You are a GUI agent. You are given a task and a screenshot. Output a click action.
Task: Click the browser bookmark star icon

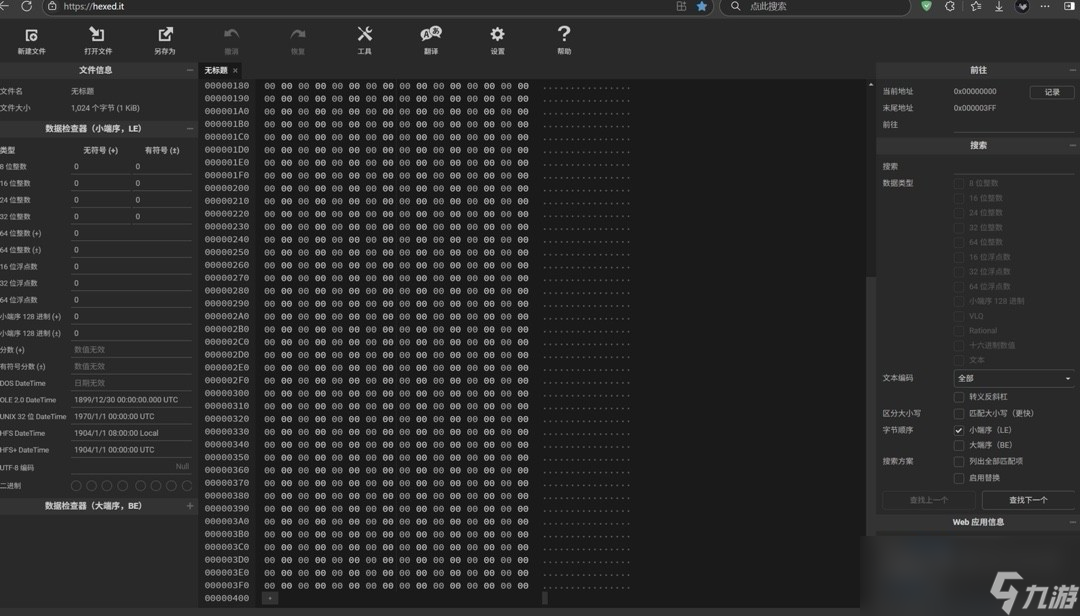(x=702, y=7)
